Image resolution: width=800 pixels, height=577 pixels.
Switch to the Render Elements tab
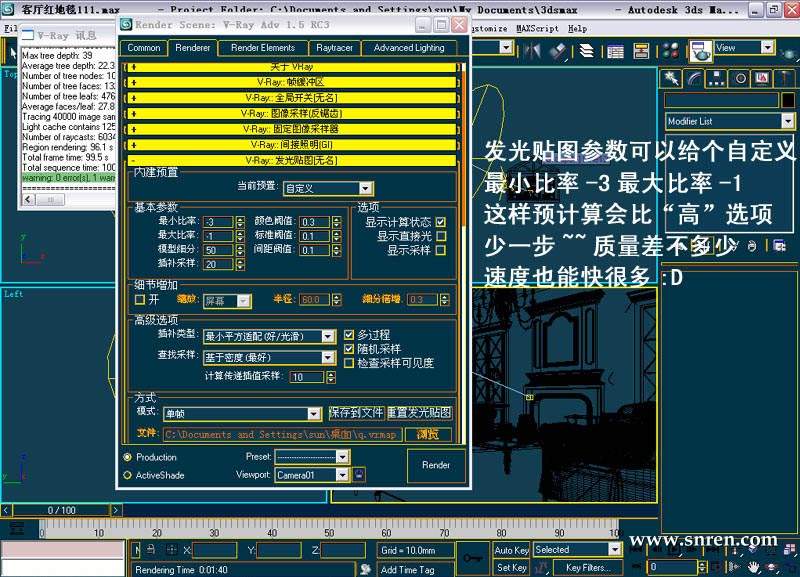263,48
